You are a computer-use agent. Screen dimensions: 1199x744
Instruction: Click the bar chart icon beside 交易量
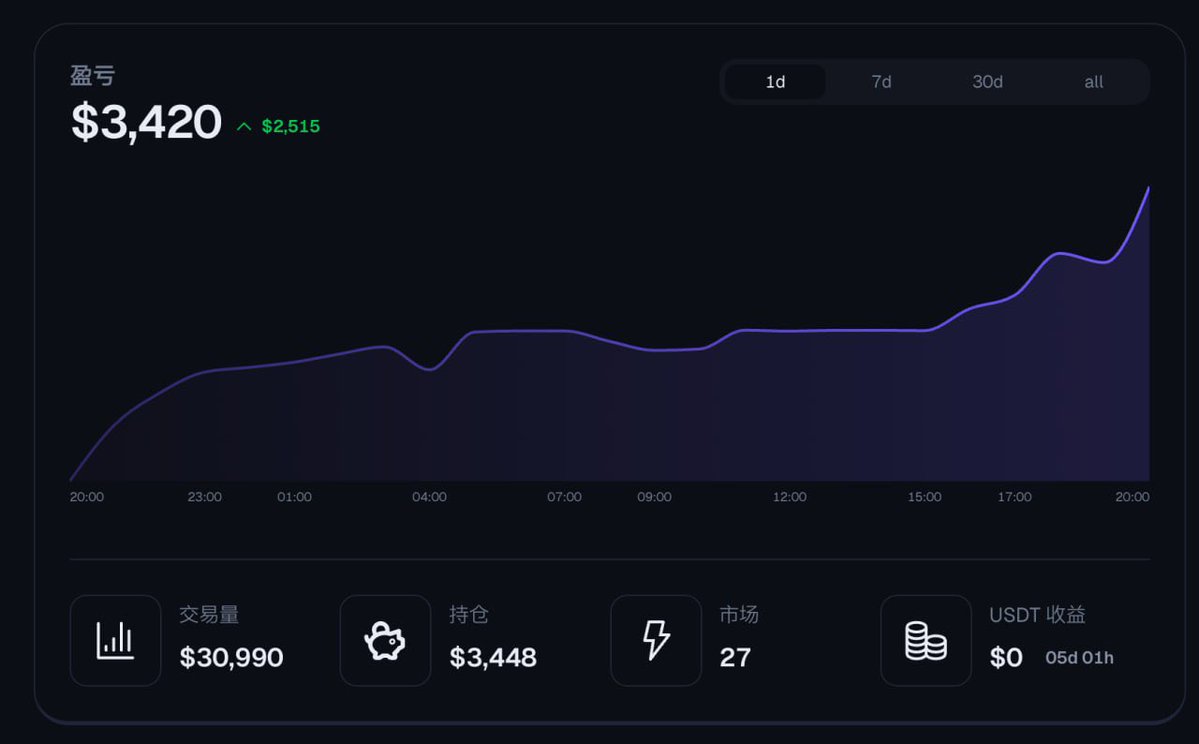115,641
